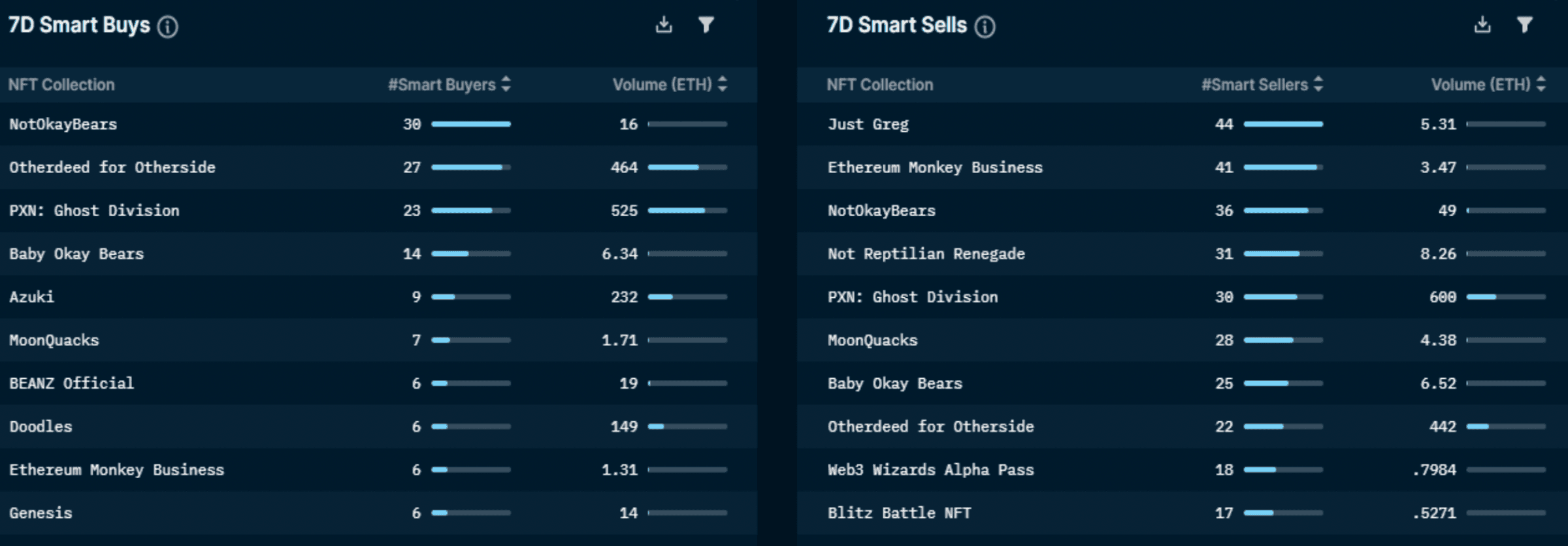Open Otherdeed for Otherside in Smart Sells

point(930,426)
